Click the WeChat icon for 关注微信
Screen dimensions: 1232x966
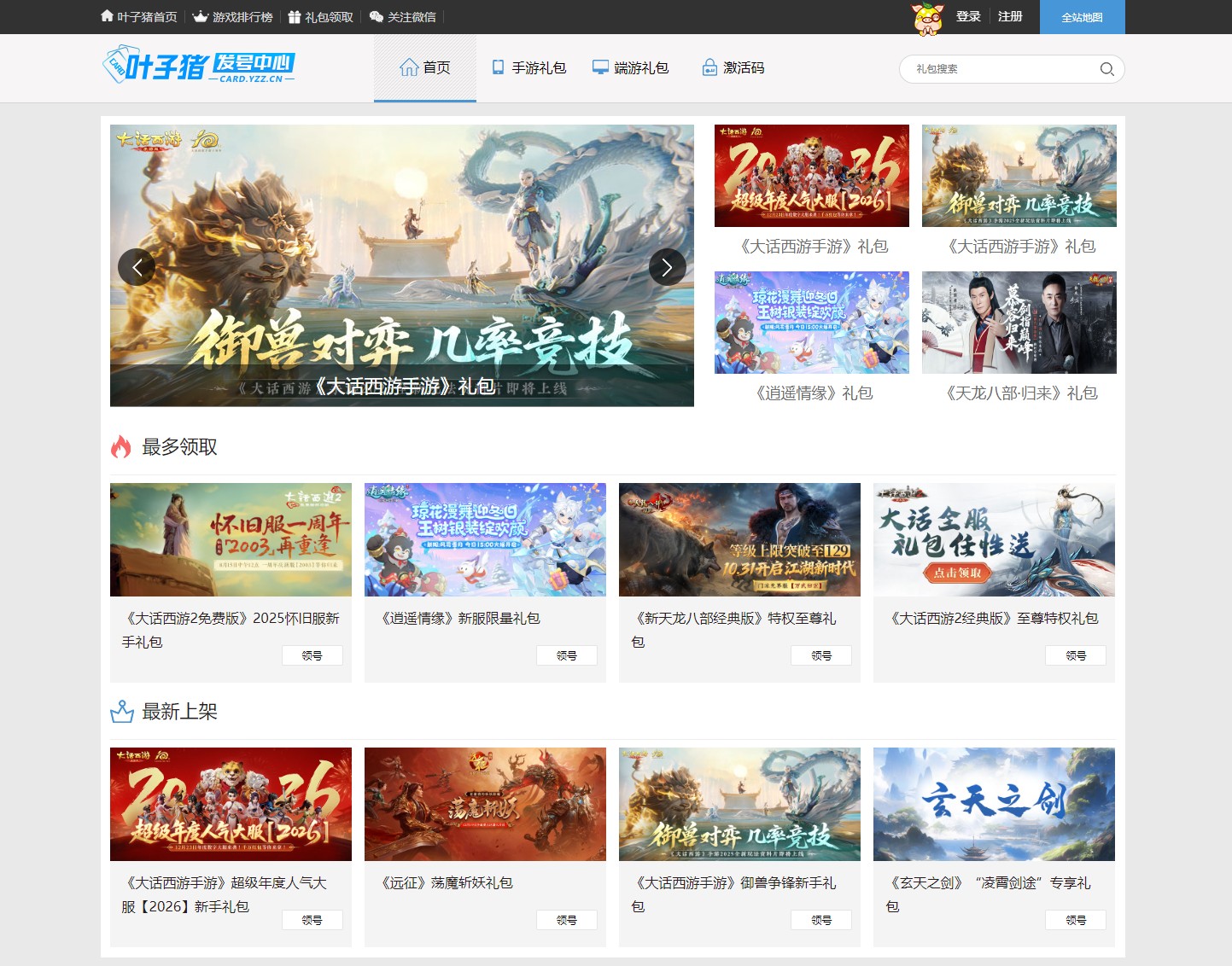click(x=376, y=16)
